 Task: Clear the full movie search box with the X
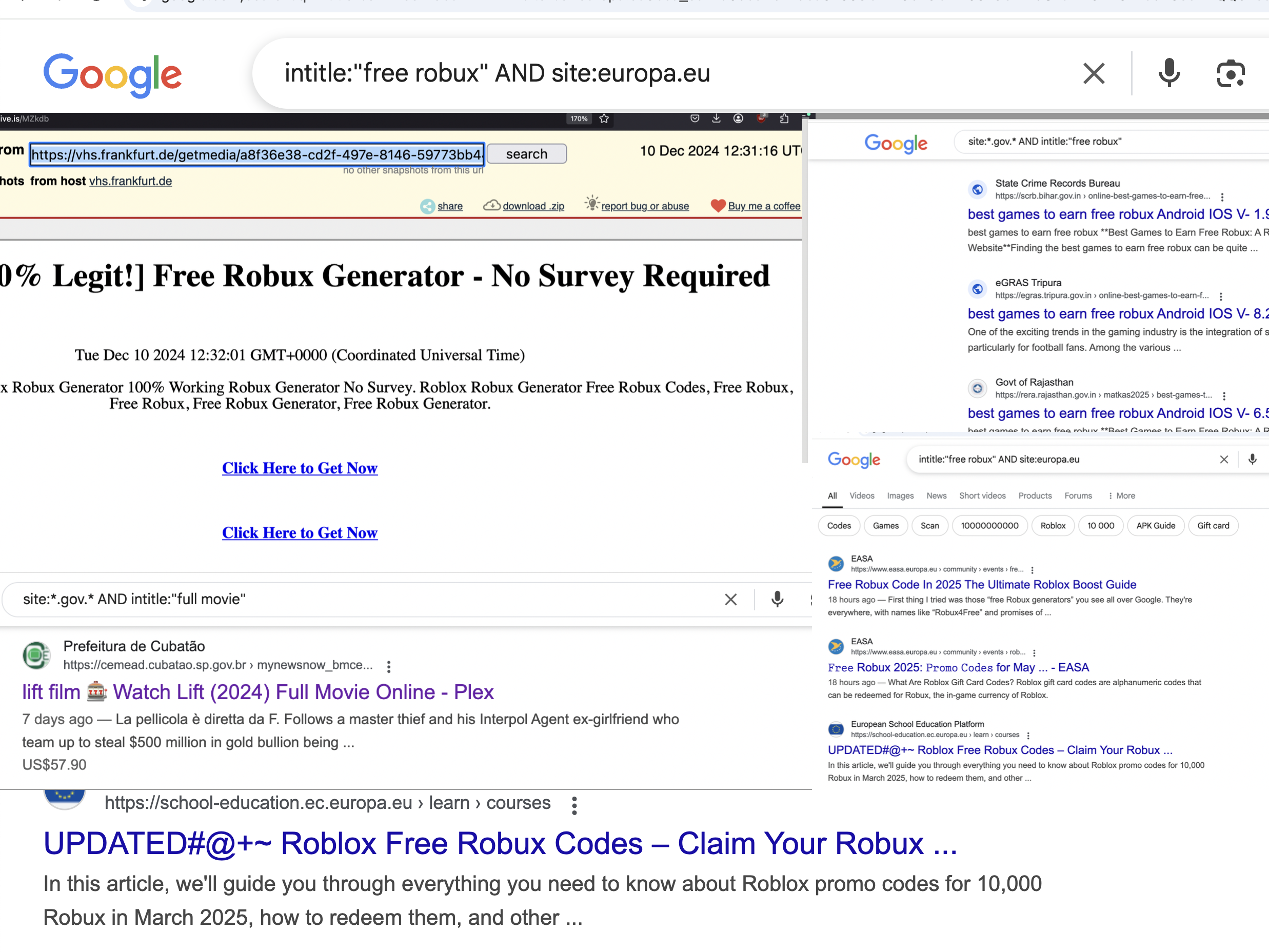[x=730, y=600]
